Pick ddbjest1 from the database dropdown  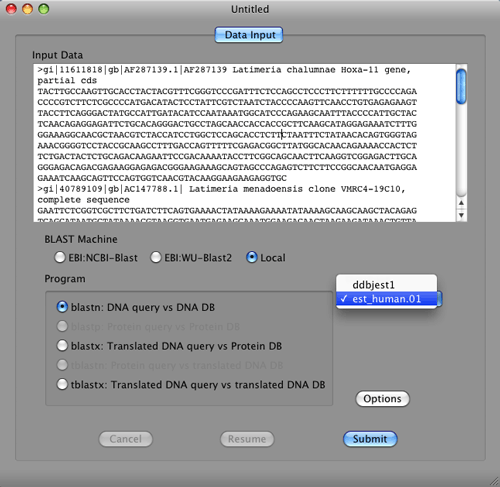(386, 285)
